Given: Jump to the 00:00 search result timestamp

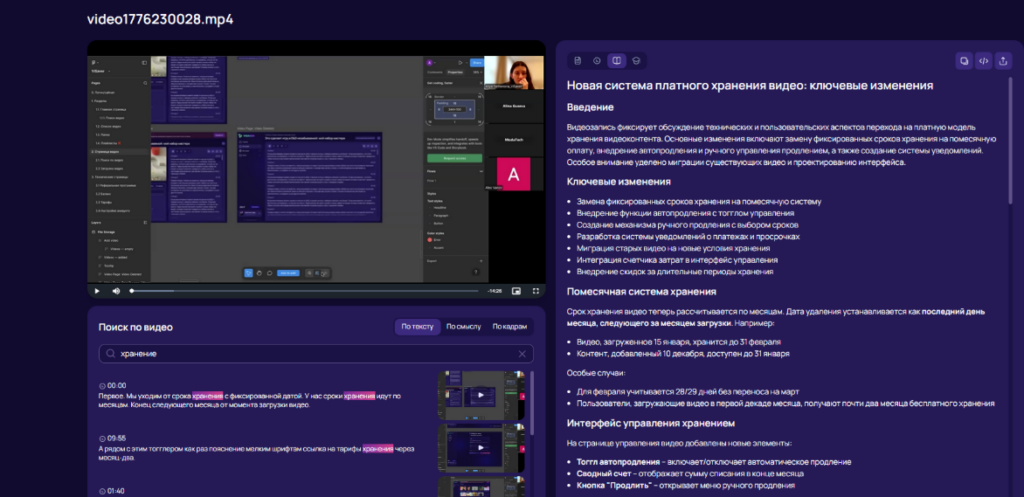Looking at the screenshot, I should [116, 385].
